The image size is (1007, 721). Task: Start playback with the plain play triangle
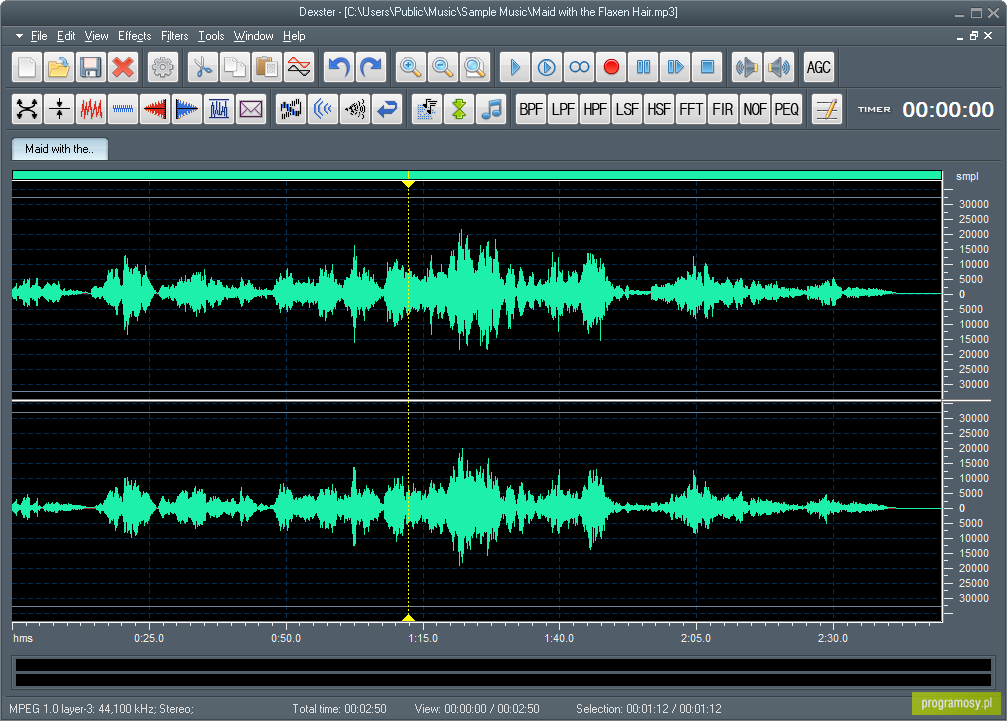pos(515,67)
